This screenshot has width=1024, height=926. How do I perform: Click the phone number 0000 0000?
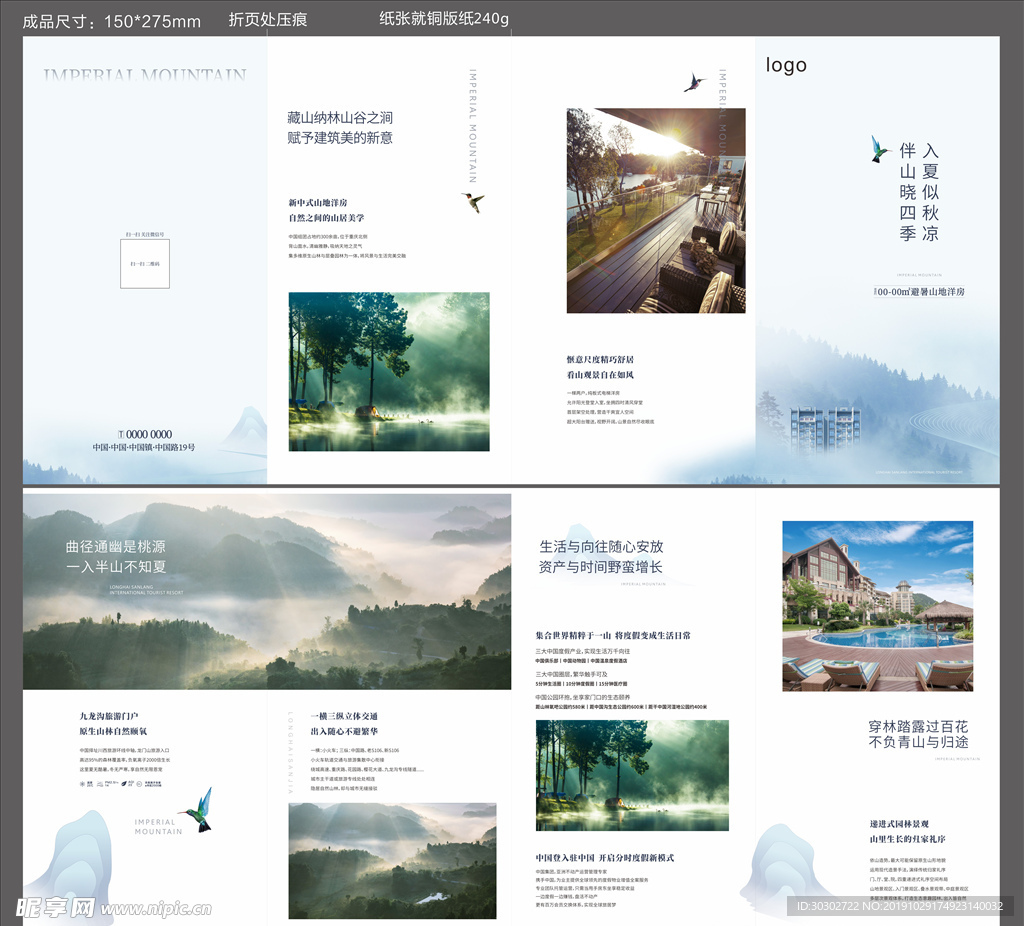click(145, 434)
